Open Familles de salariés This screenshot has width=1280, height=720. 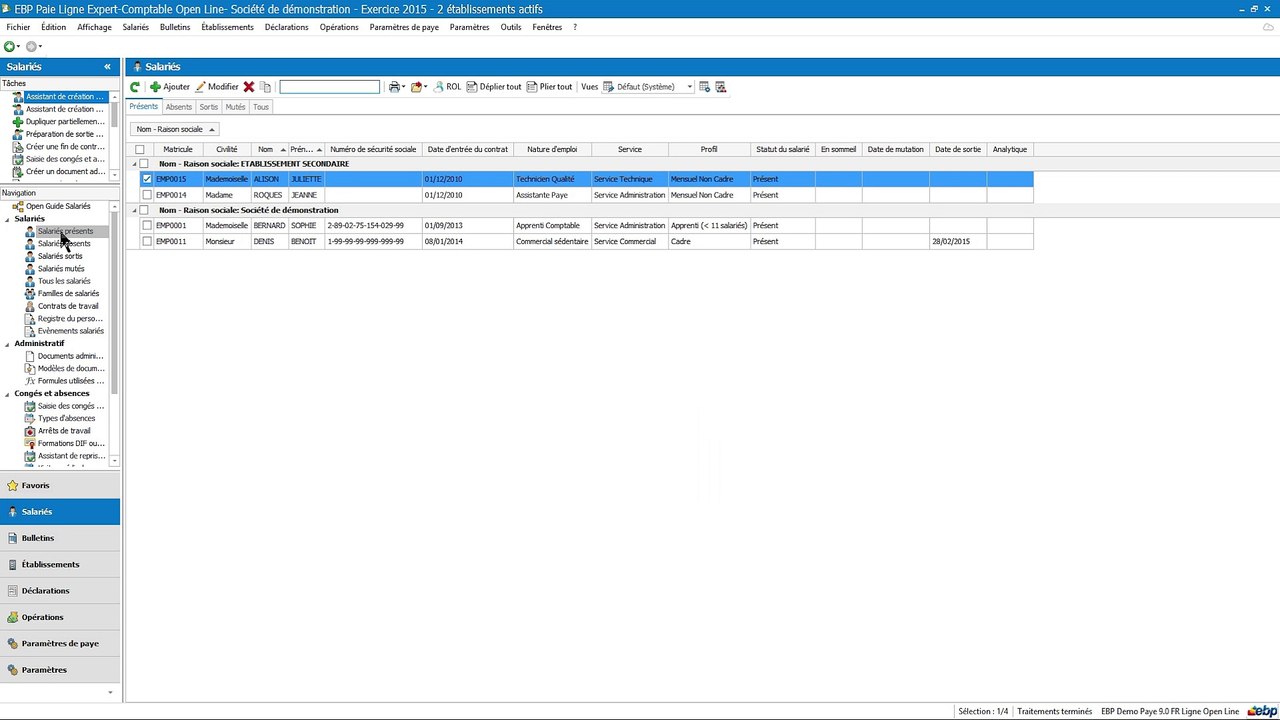click(x=68, y=294)
